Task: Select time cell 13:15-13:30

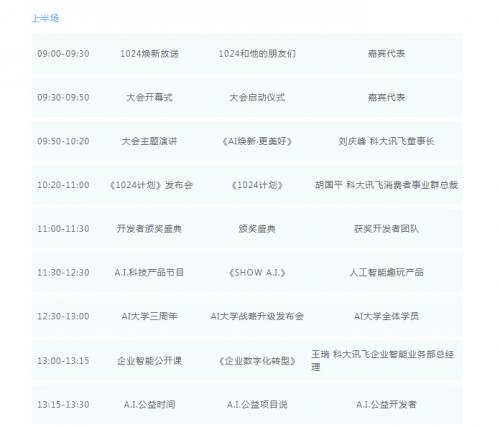Action: click(63, 405)
